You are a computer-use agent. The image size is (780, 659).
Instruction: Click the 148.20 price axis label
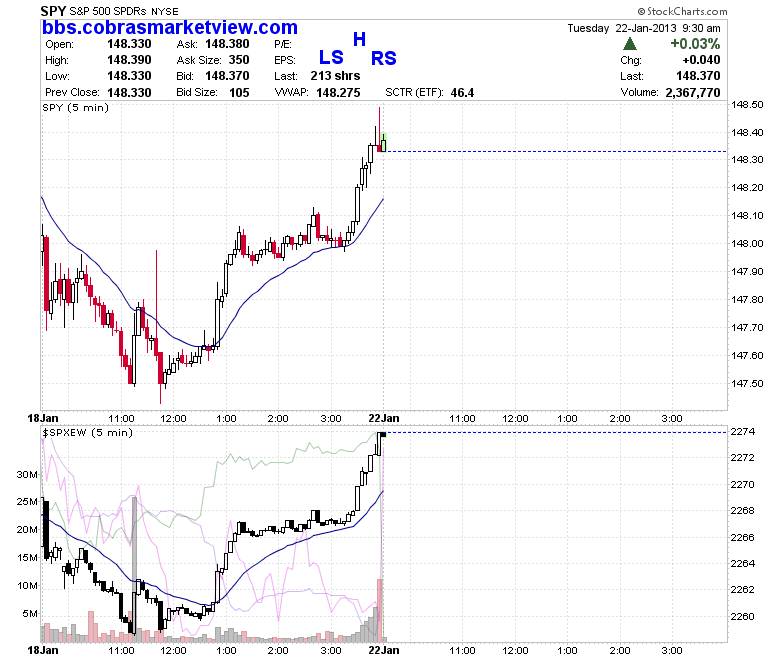747,188
